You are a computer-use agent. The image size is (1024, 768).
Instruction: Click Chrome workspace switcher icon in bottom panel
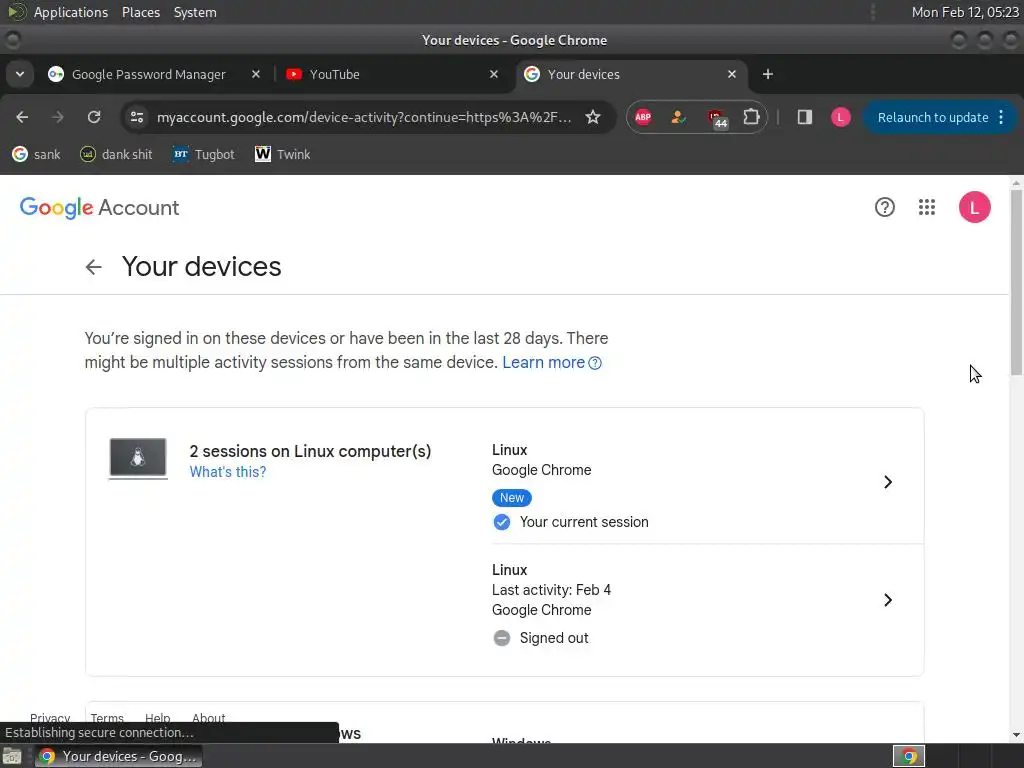(908, 756)
